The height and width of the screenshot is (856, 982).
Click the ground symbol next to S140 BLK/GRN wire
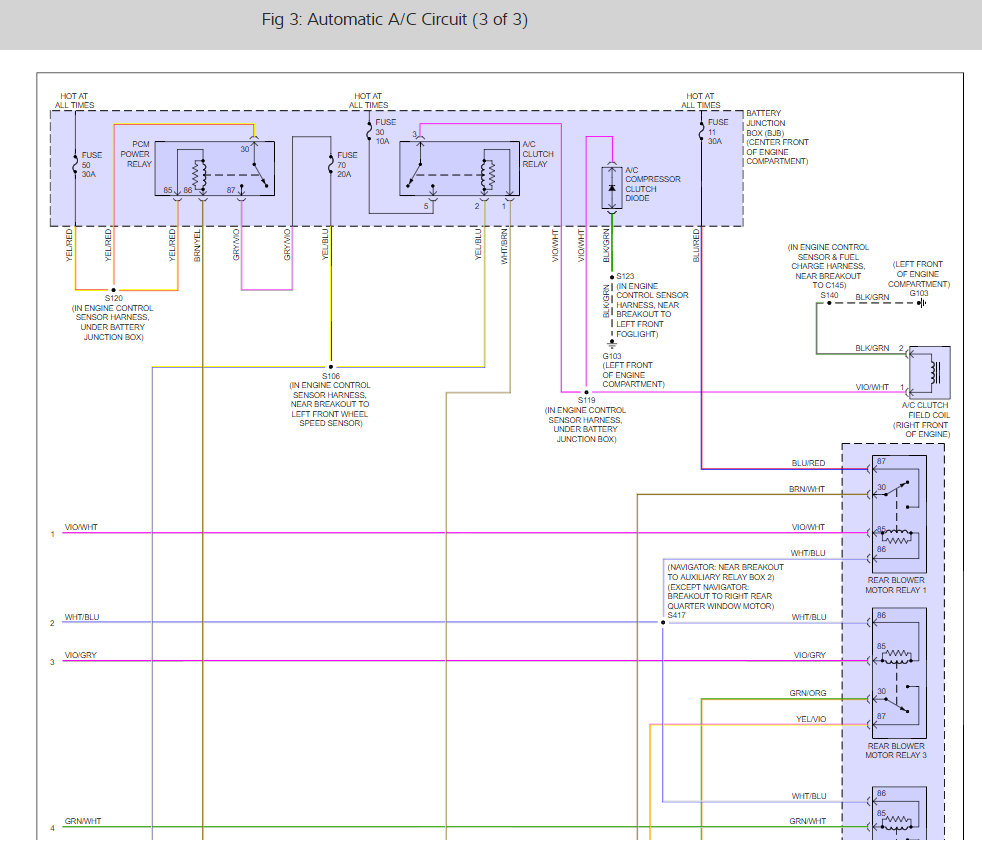coord(922,303)
